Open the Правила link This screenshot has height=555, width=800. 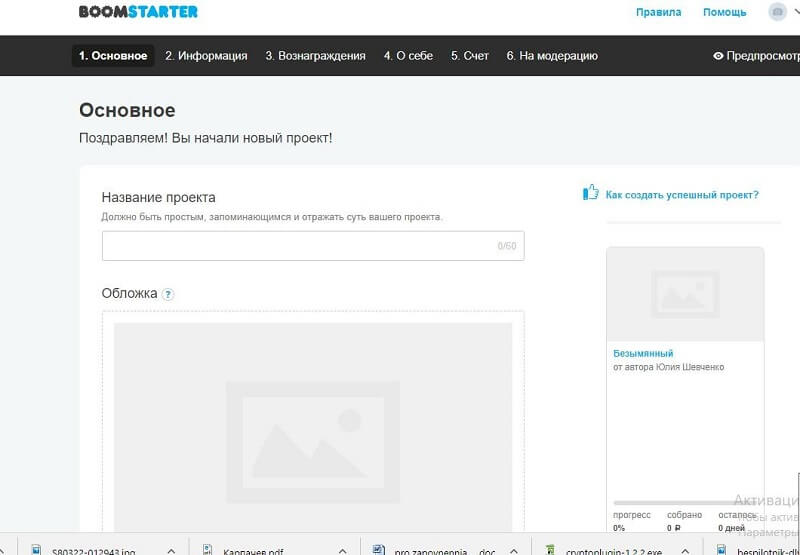point(658,12)
